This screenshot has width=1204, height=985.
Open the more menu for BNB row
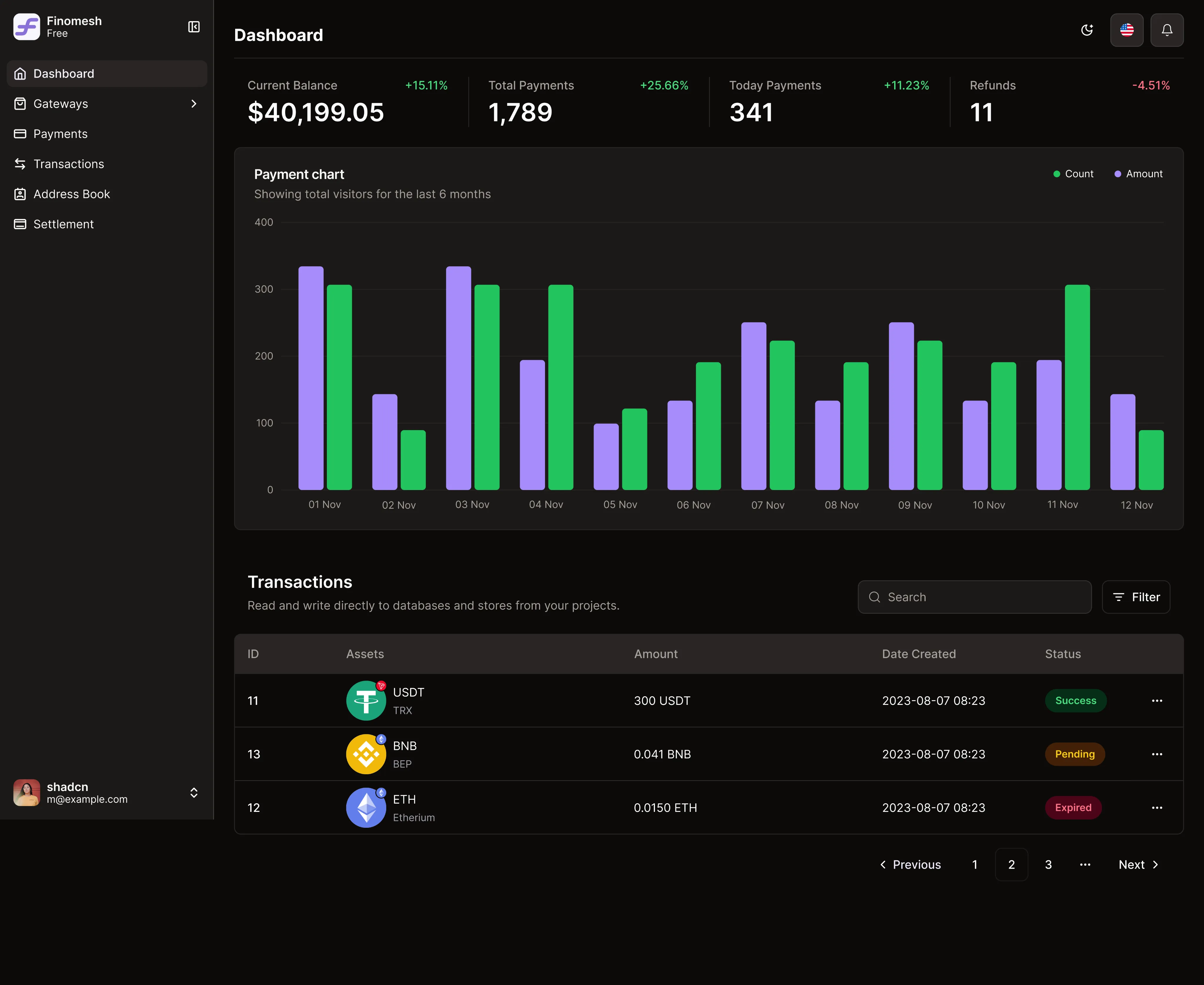point(1157,754)
